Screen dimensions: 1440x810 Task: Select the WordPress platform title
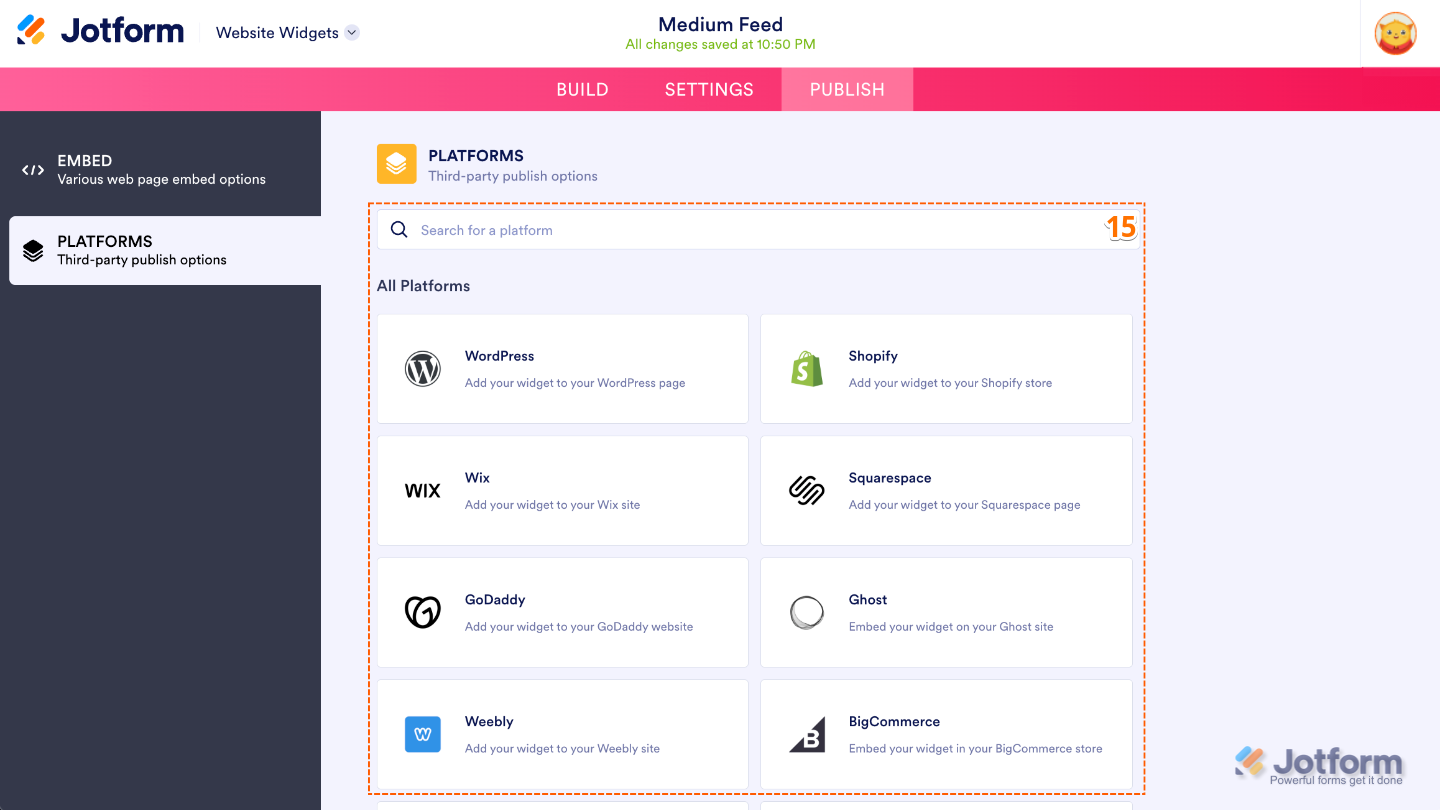coord(499,356)
